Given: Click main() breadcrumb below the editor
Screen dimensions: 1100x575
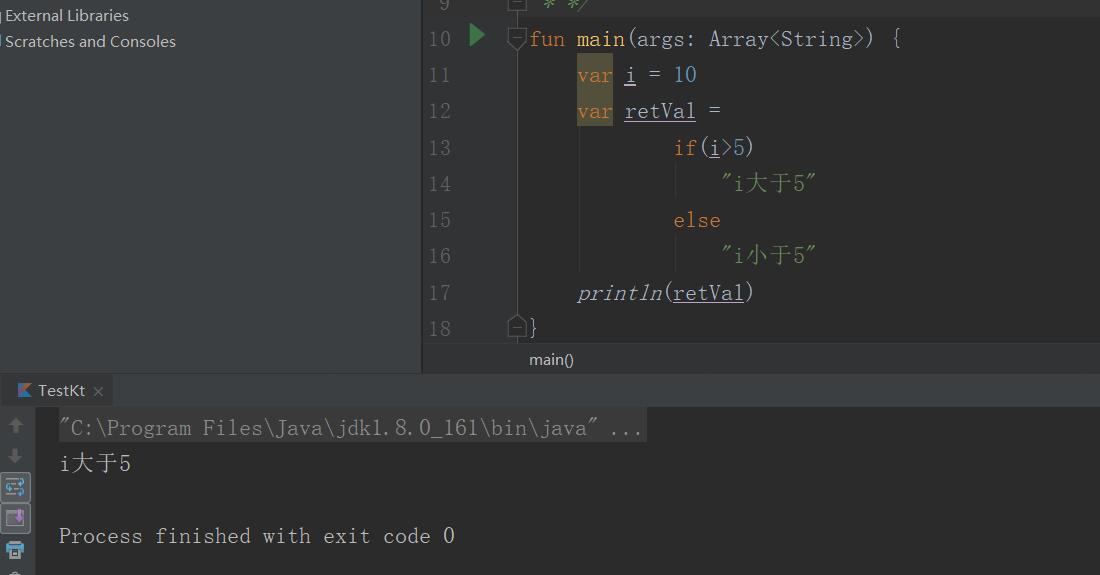Looking at the screenshot, I should 551,360.
